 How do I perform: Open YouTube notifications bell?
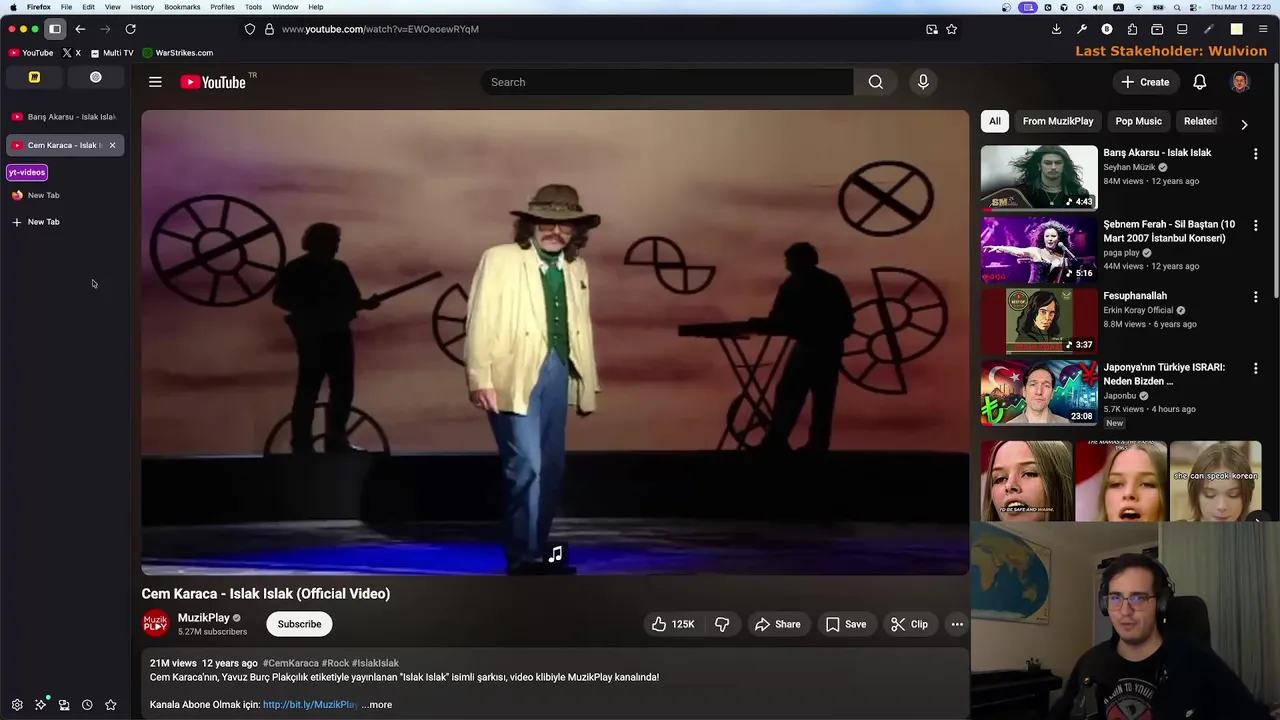click(1200, 82)
